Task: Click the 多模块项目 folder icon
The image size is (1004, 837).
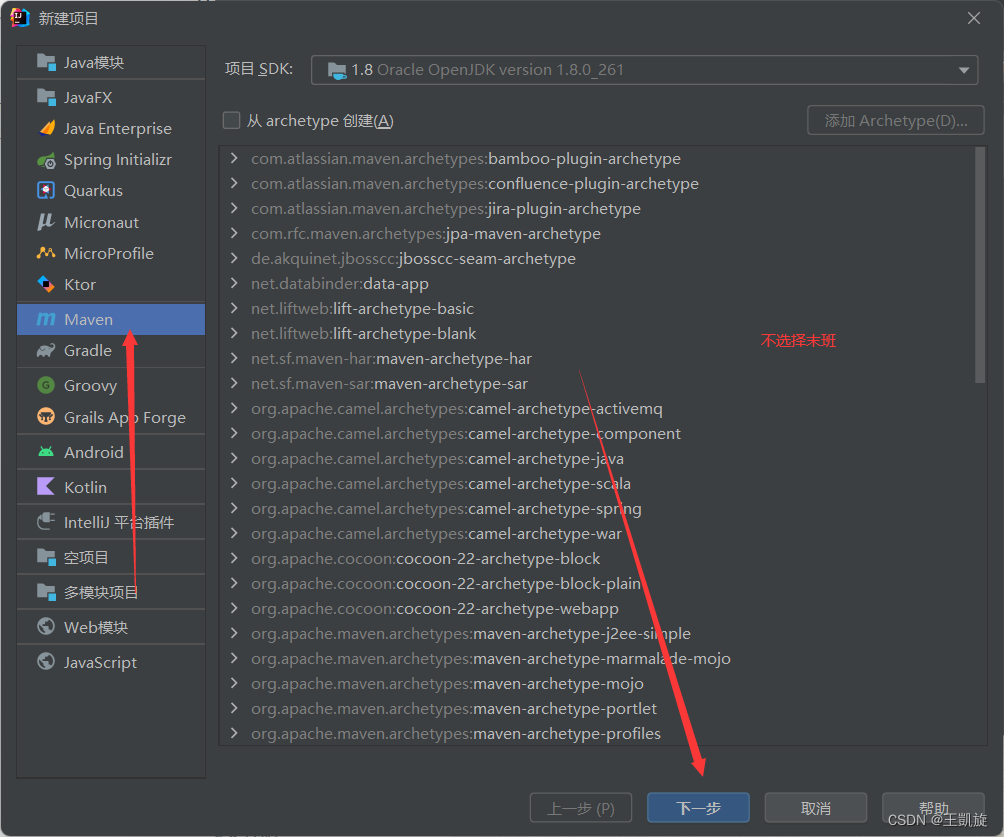Action: pyautogui.click(x=46, y=592)
